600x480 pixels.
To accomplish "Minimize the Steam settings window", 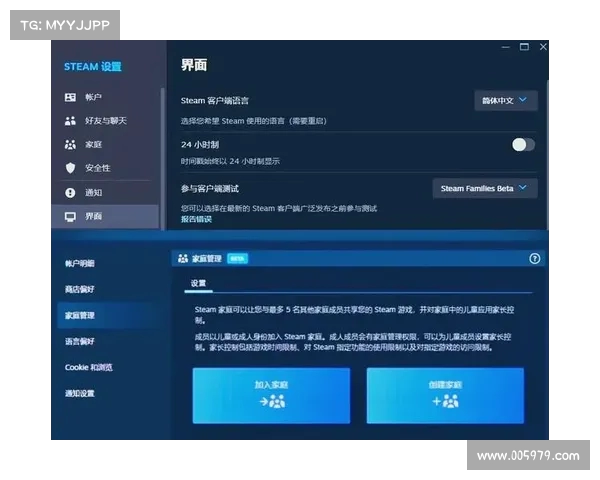I will (506, 47).
